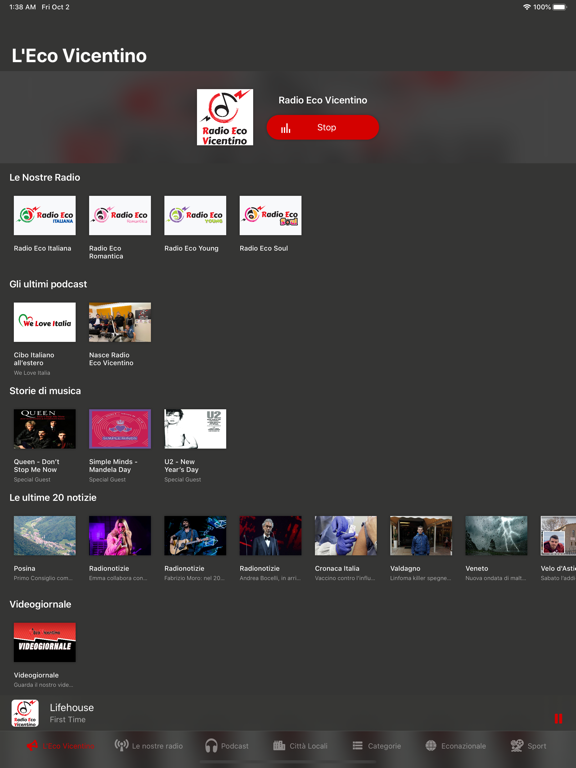This screenshot has height=768, width=576.
Task: Switch to the Sport tab
Action: point(528,746)
